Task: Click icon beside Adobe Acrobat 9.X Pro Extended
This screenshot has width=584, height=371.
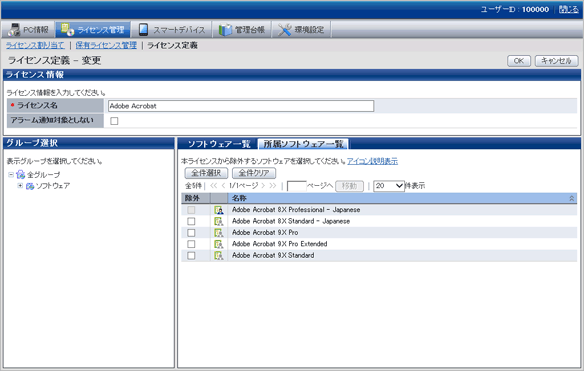Action: click(x=219, y=244)
